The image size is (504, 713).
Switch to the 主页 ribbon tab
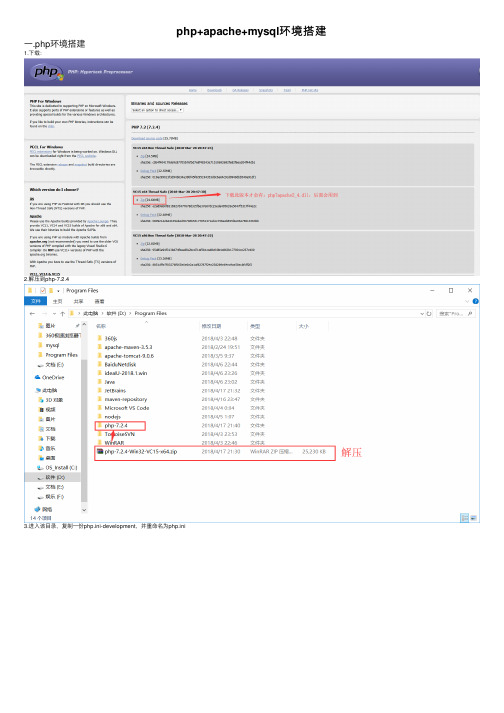coord(57,301)
